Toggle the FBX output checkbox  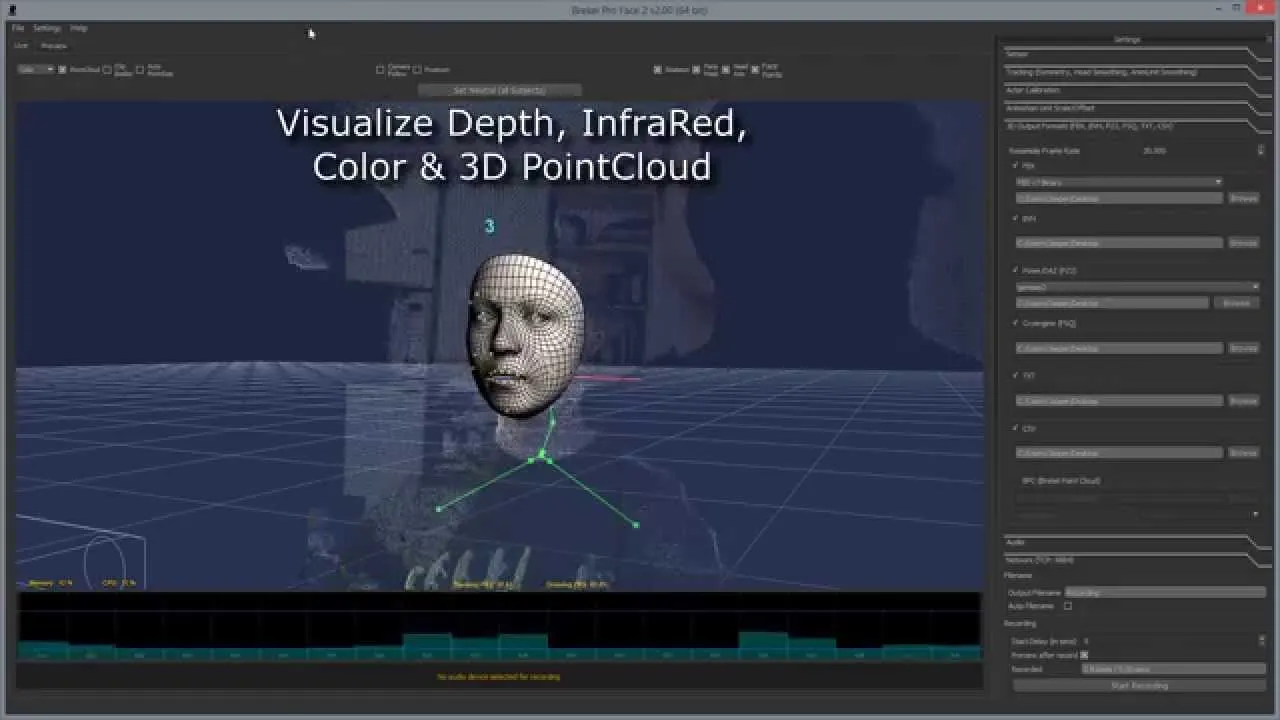click(1017, 166)
